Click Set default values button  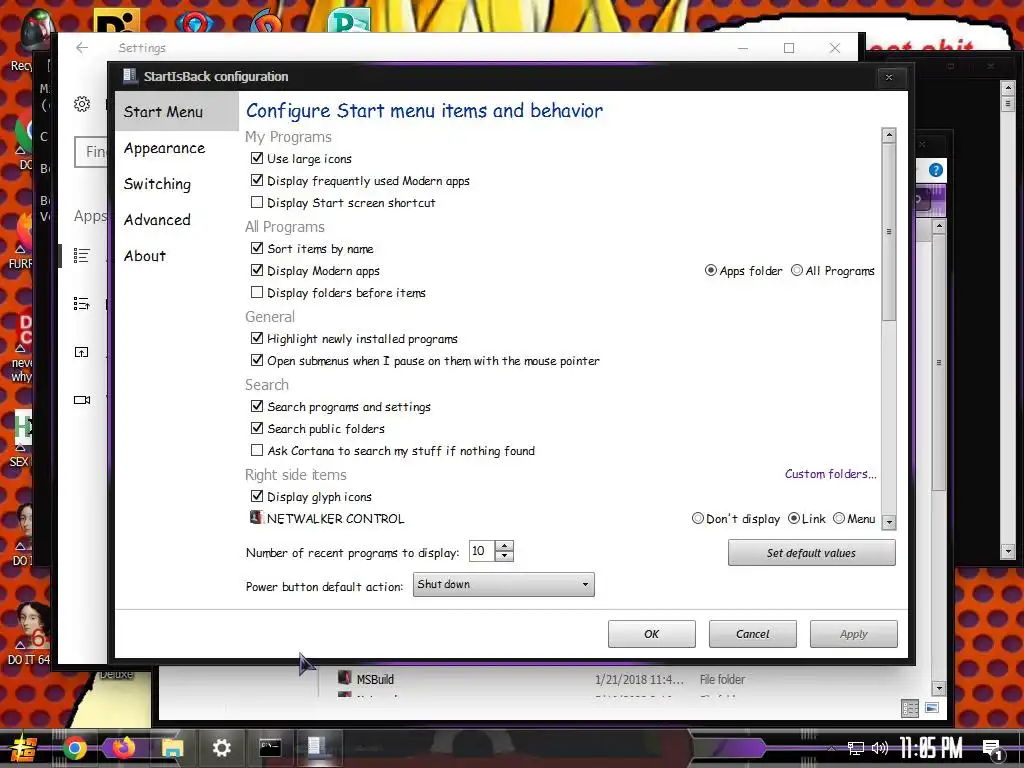coord(811,553)
